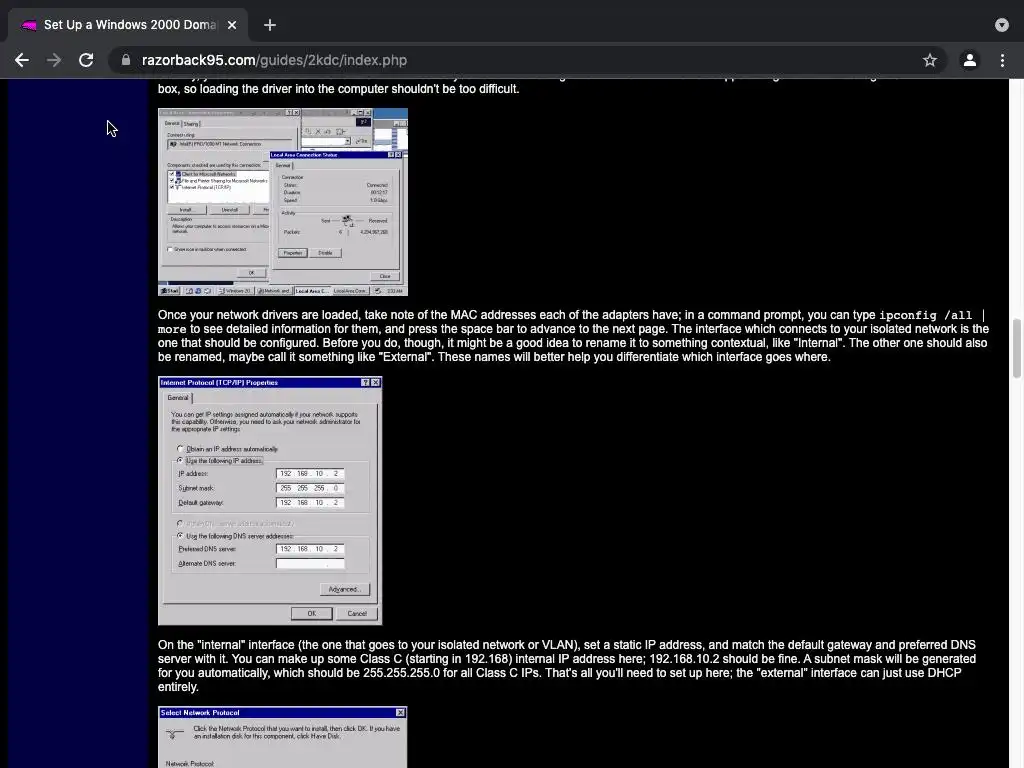1024x768 pixels.
Task: Open the Local Area Connection screenshot thumbnail
Action: click(x=283, y=202)
